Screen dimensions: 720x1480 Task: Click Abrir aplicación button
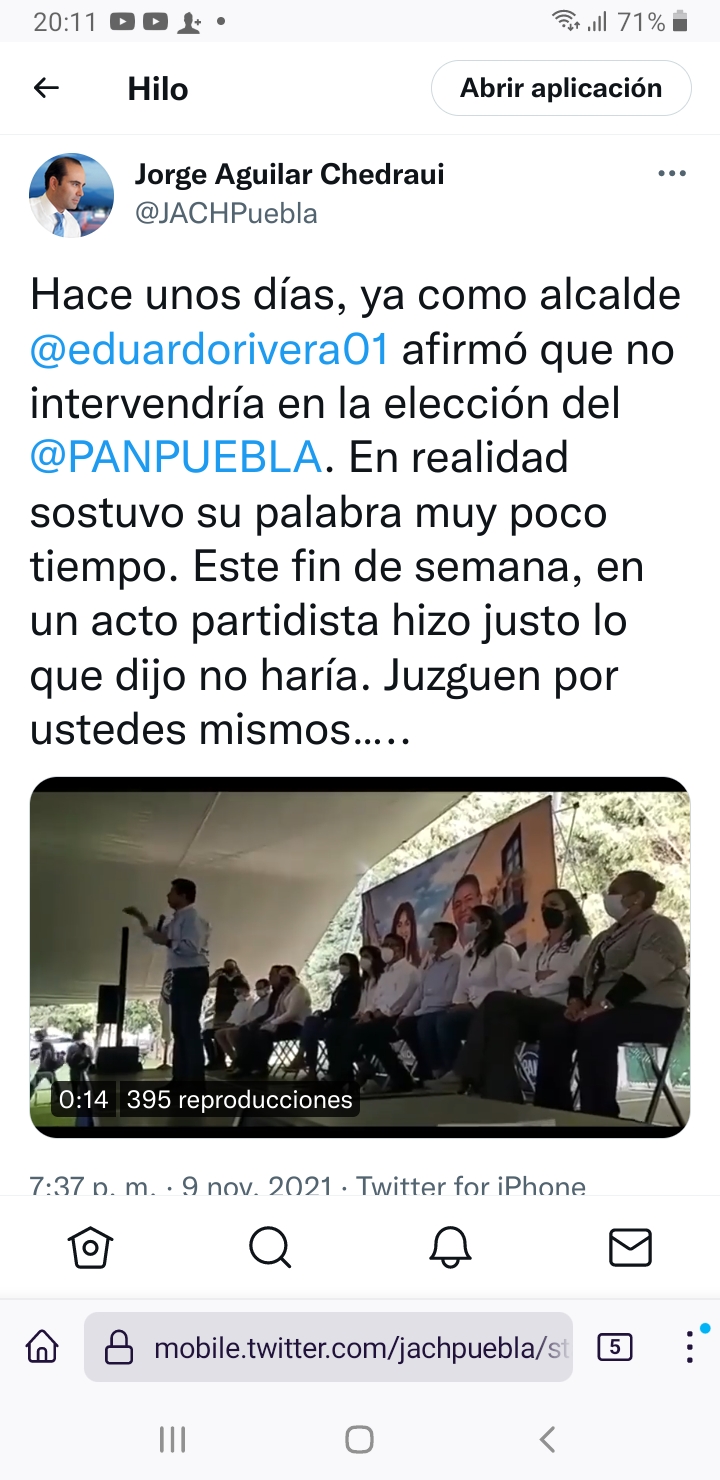[x=561, y=88]
